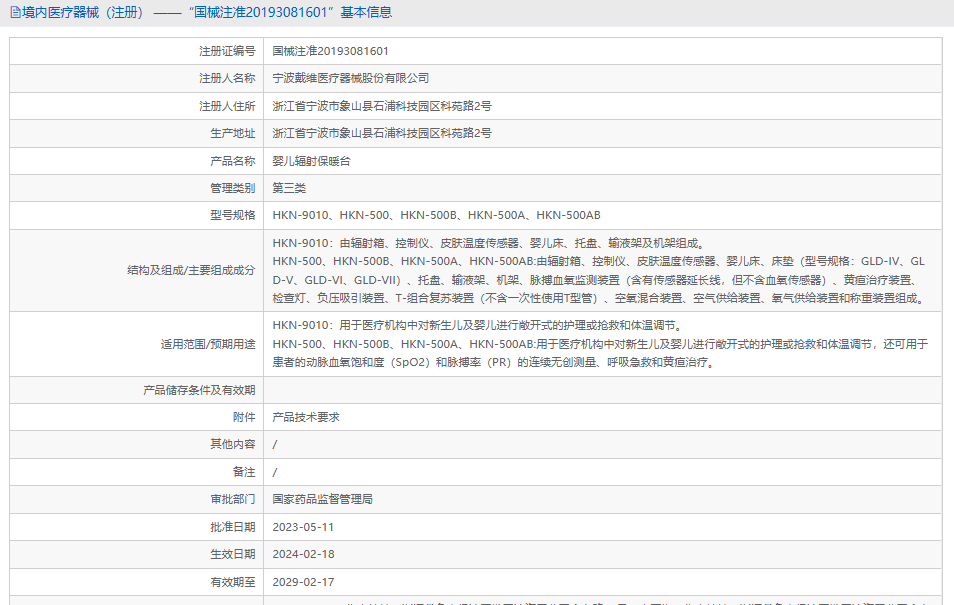Select the 生效日期 label
This screenshot has width=954, height=605.
coord(232,554)
